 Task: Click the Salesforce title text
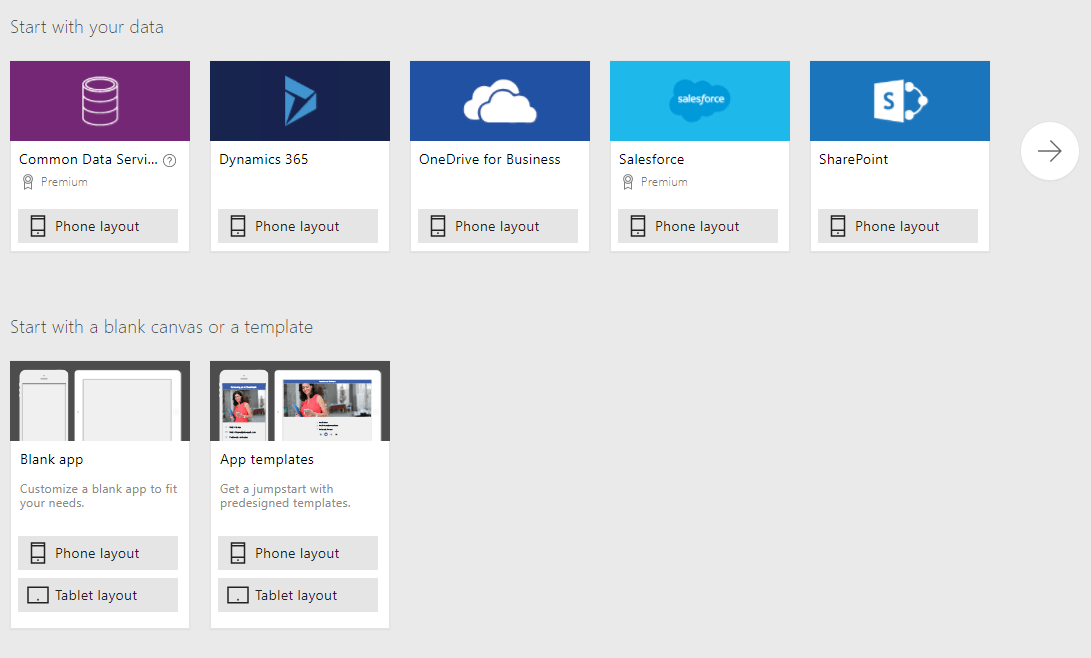[652, 159]
